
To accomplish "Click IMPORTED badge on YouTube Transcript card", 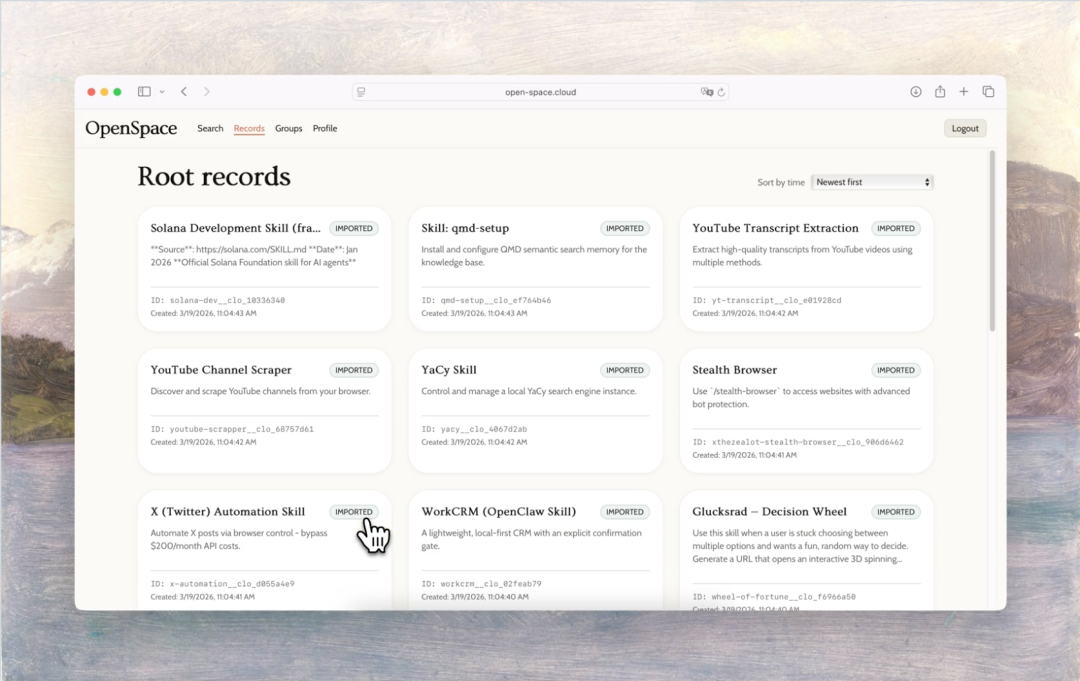I will pyautogui.click(x=895, y=228).
